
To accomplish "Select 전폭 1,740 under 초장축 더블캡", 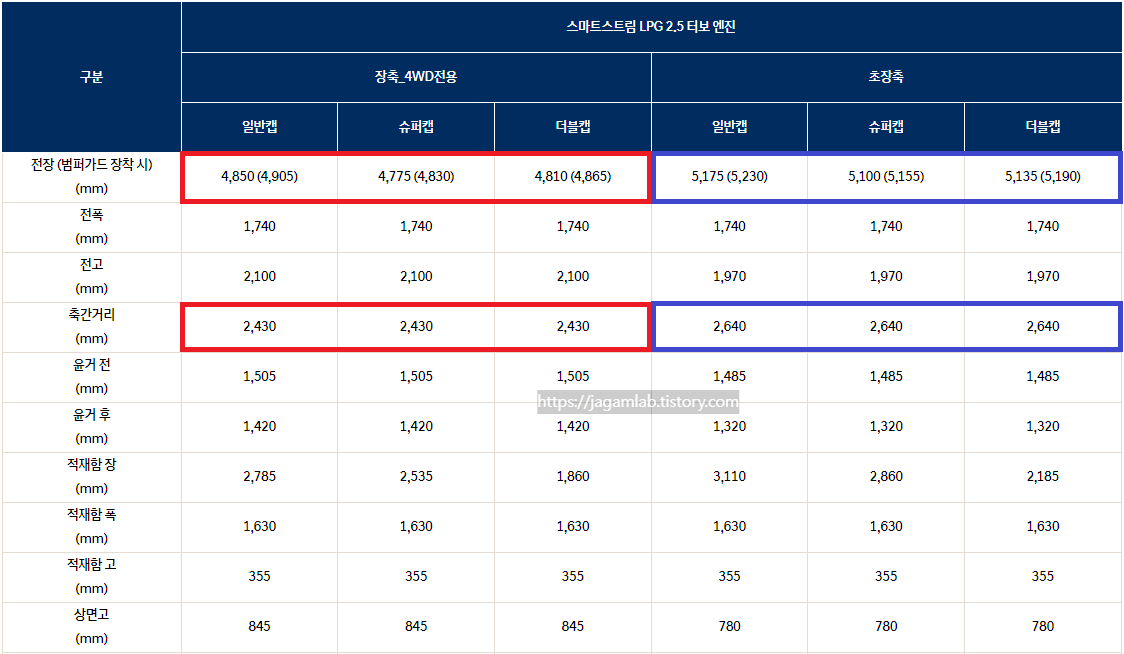I will [x=1043, y=227].
